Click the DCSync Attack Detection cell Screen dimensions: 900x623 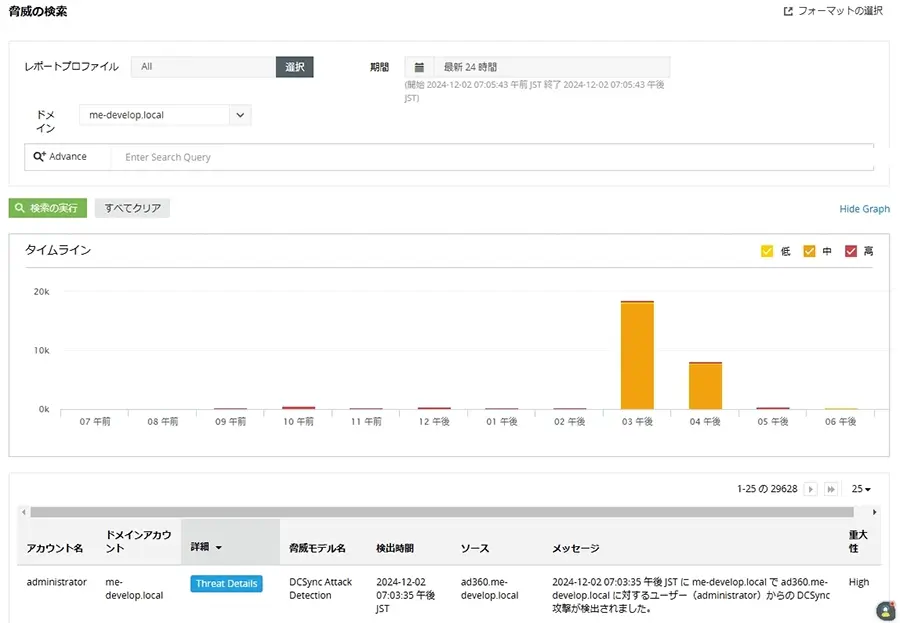coord(320,589)
